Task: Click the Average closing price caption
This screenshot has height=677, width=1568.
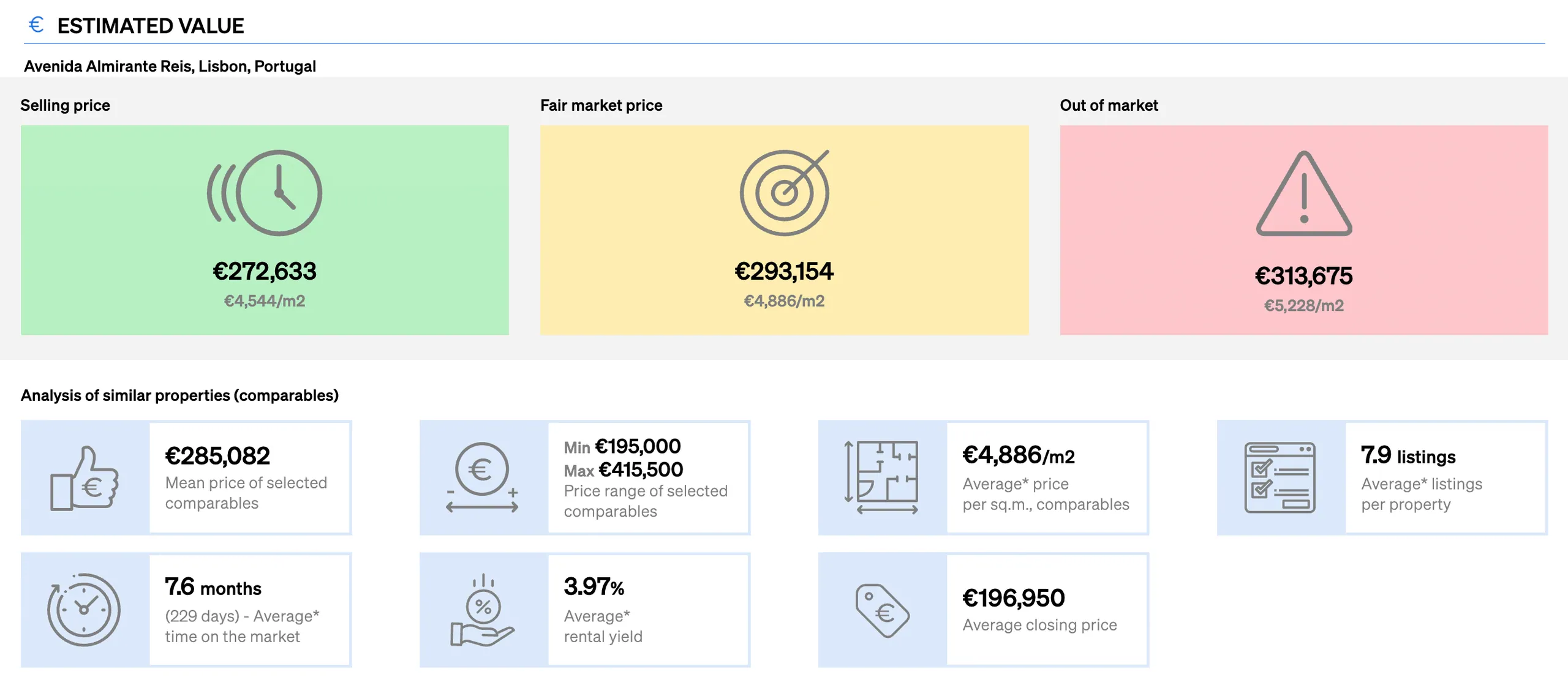Action: click(1040, 625)
